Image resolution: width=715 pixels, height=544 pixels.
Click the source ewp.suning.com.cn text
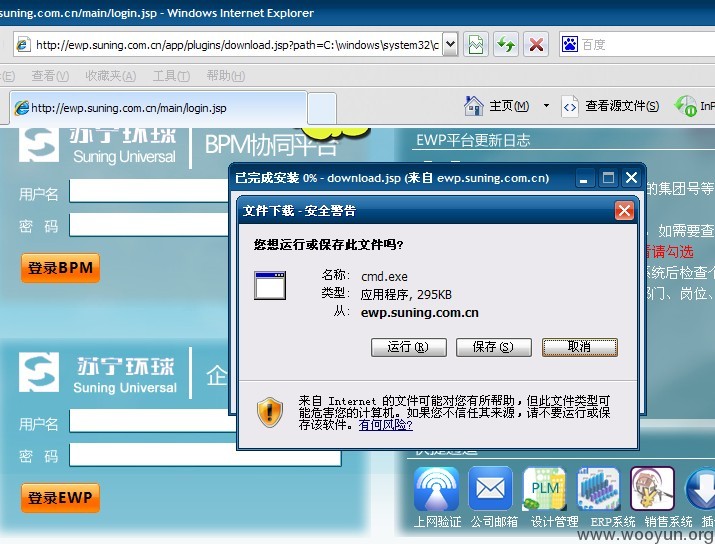pyautogui.click(x=420, y=313)
